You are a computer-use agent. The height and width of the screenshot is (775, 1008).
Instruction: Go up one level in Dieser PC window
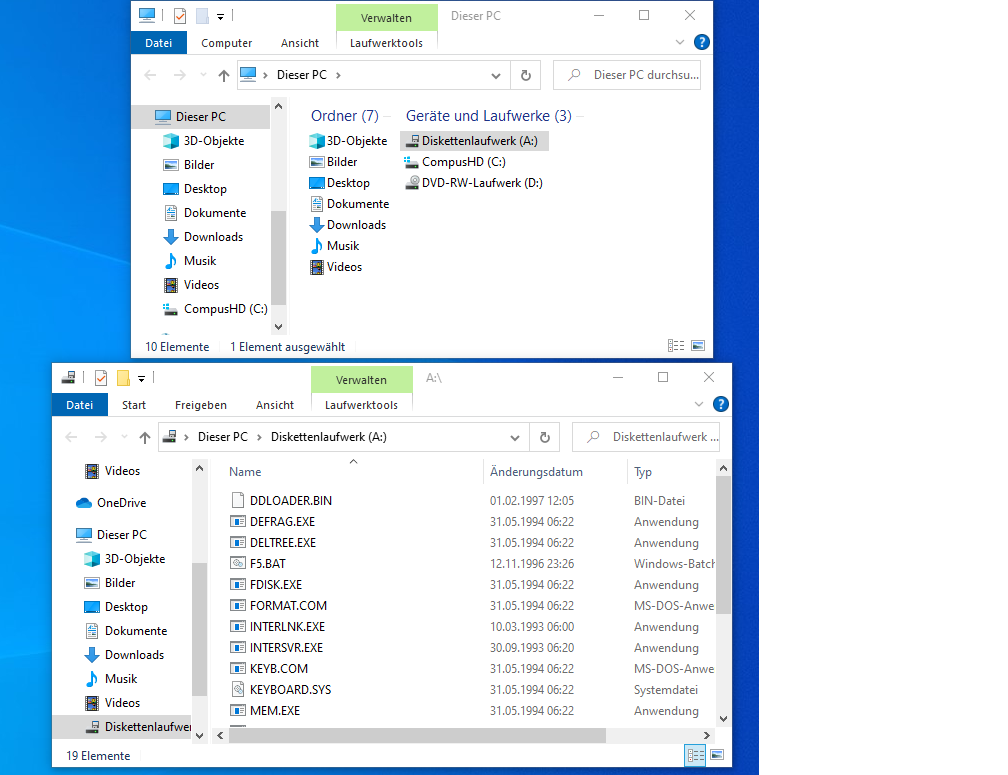[x=223, y=76]
